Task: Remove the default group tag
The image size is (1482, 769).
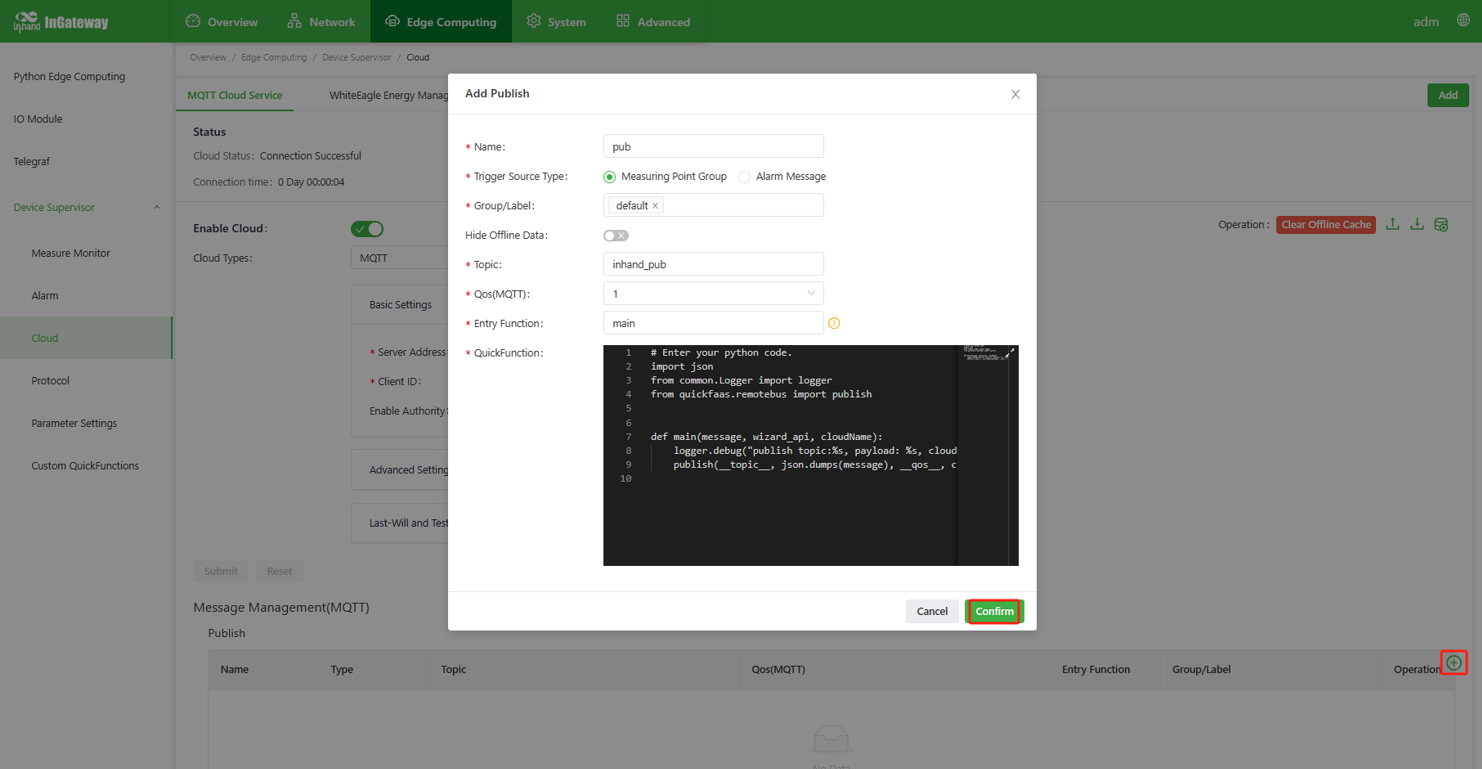Action: point(655,206)
